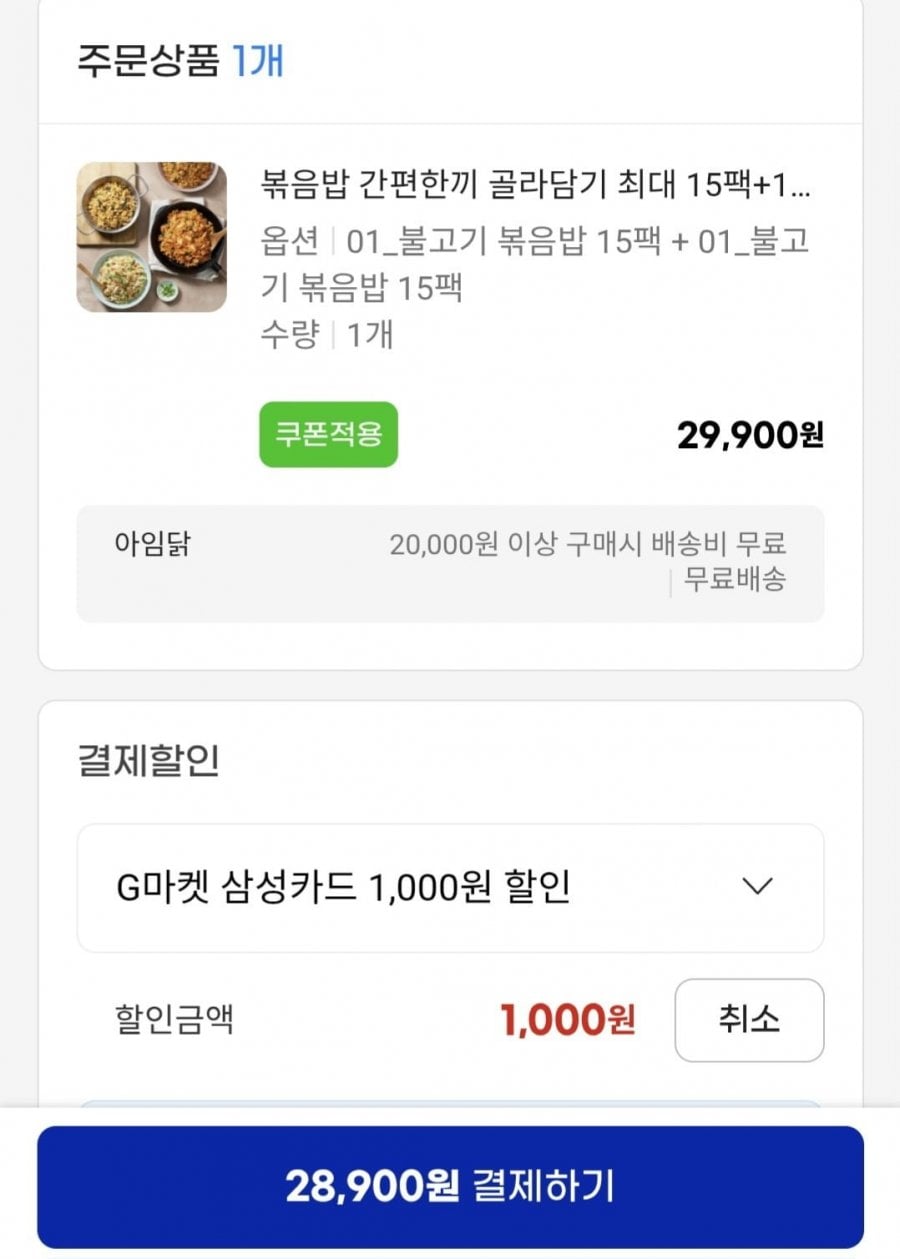Open the G마켓 삼성카드 1,000원 할인 dropdown
Screen dimensions: 900x1259
pyautogui.click(x=450, y=888)
